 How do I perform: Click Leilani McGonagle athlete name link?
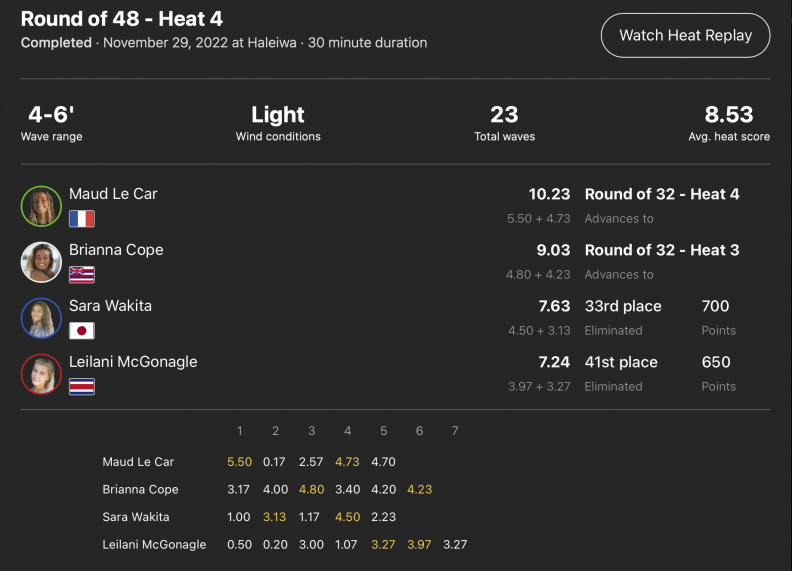coord(133,362)
